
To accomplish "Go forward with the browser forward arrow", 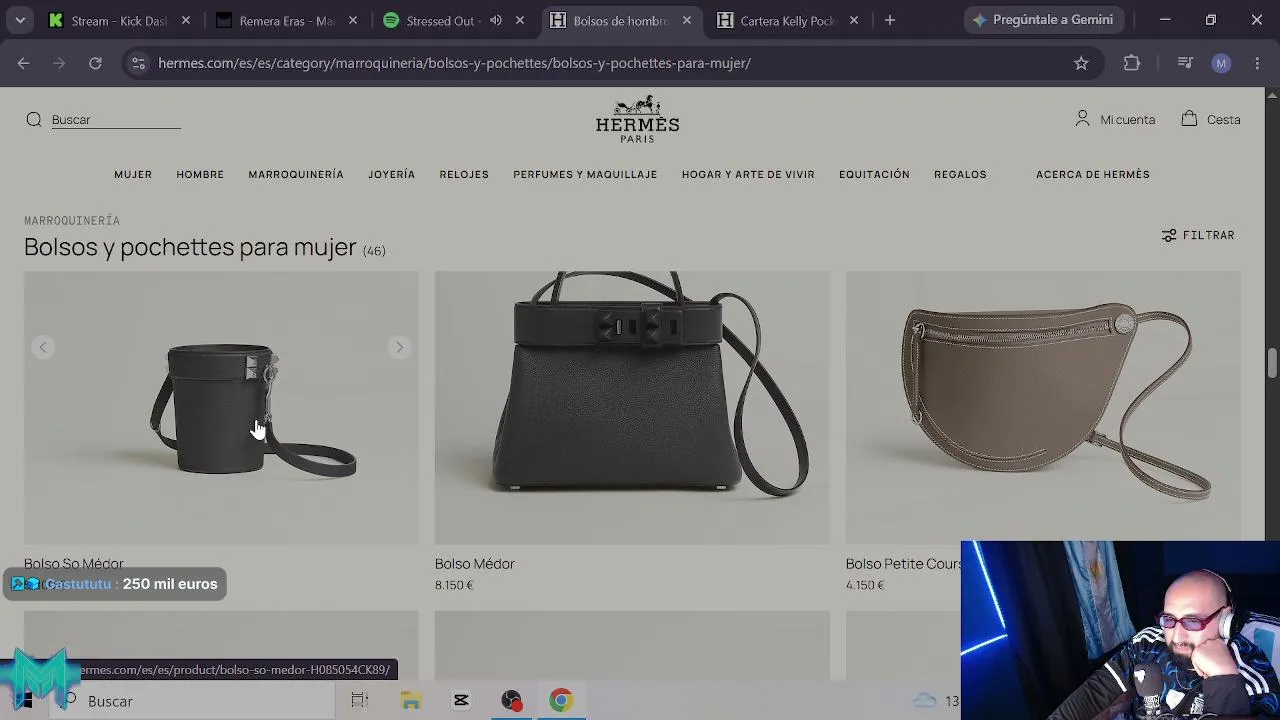I will tap(59, 63).
